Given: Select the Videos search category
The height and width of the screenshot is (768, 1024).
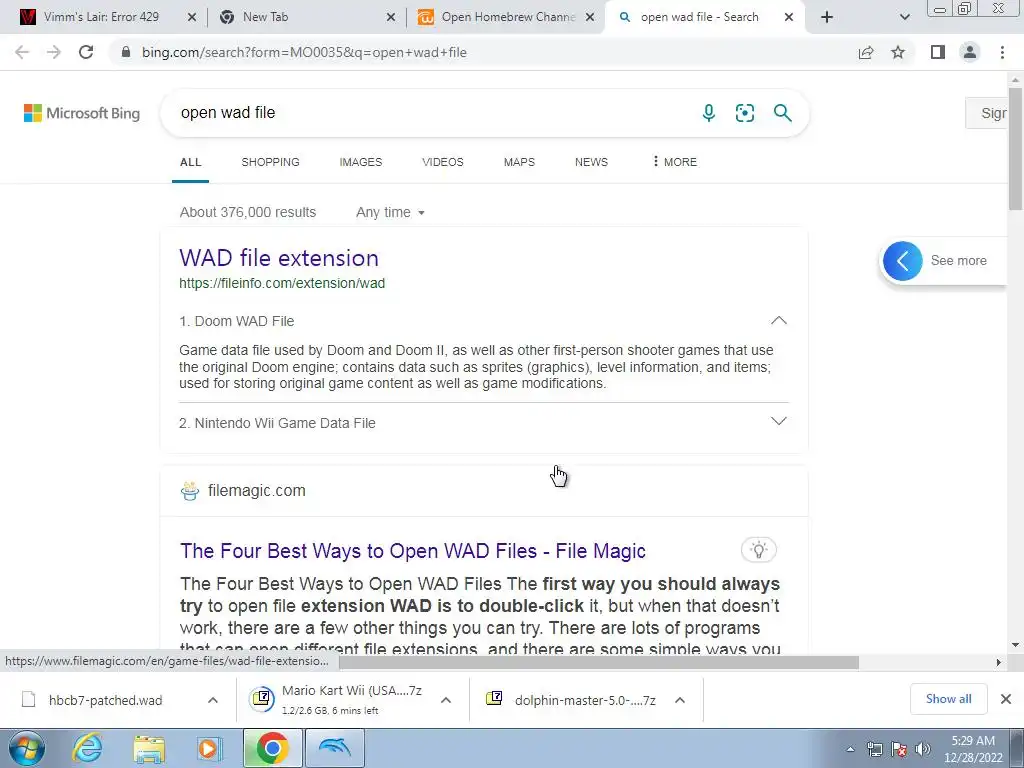Looking at the screenshot, I should 443,162.
